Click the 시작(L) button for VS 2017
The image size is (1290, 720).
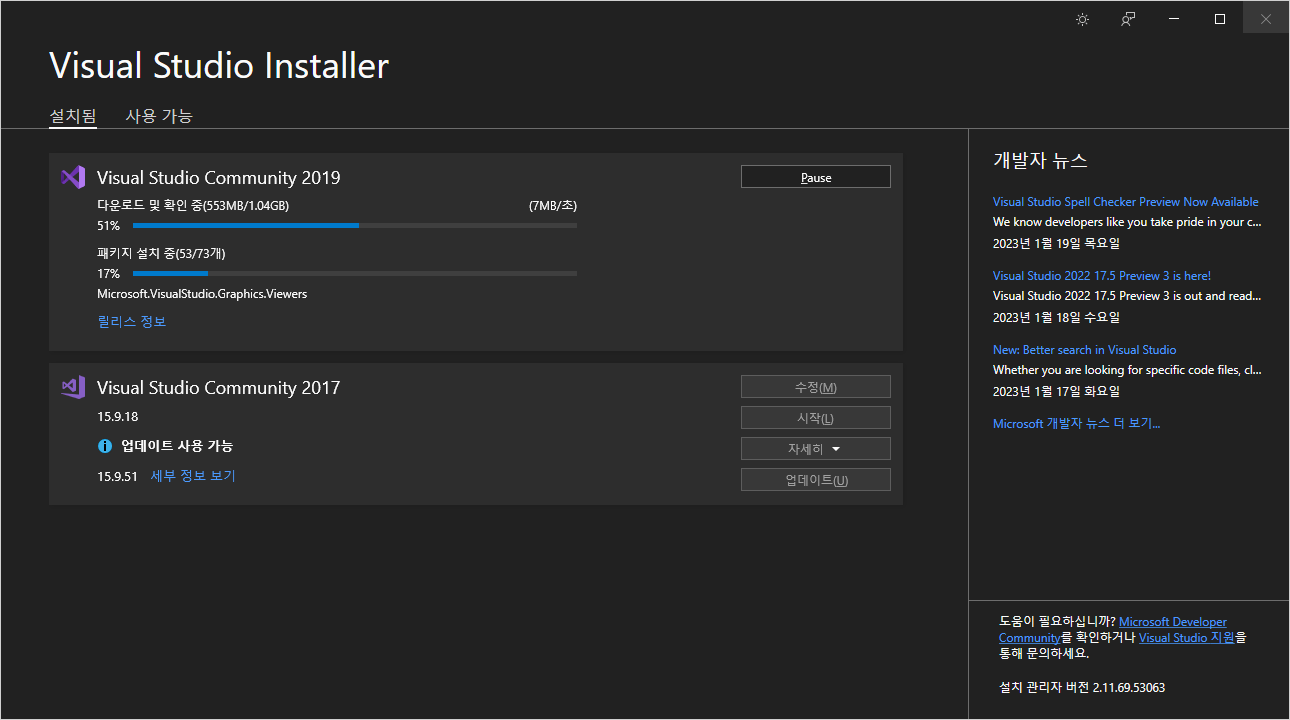[x=816, y=418]
